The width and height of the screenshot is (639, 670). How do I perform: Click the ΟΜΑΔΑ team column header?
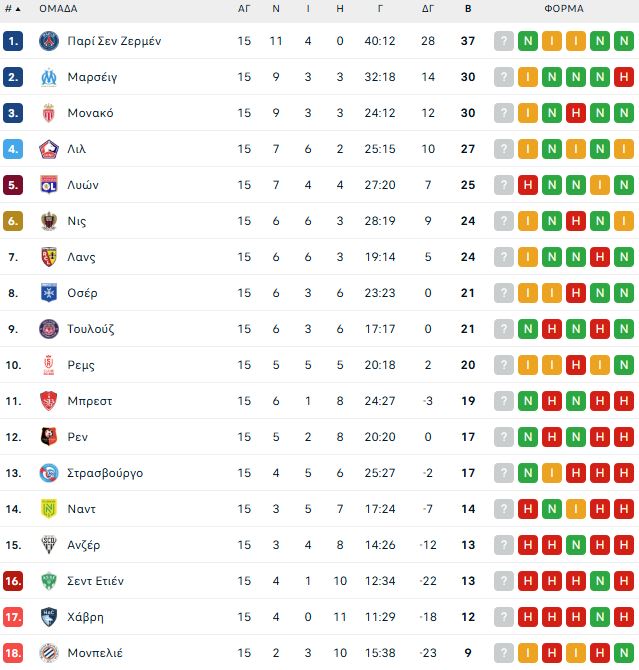[58, 8]
